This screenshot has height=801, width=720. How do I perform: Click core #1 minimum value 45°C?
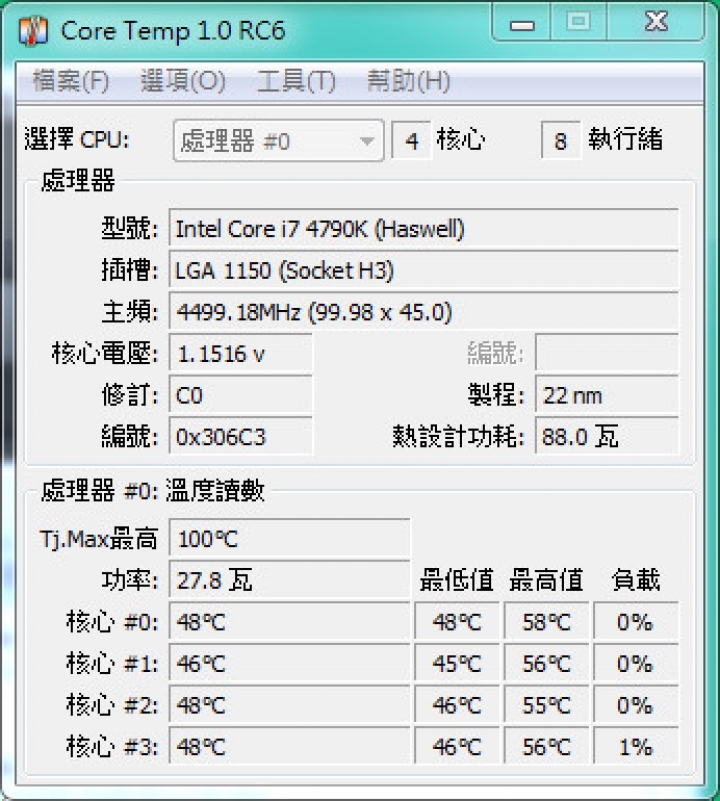point(456,664)
